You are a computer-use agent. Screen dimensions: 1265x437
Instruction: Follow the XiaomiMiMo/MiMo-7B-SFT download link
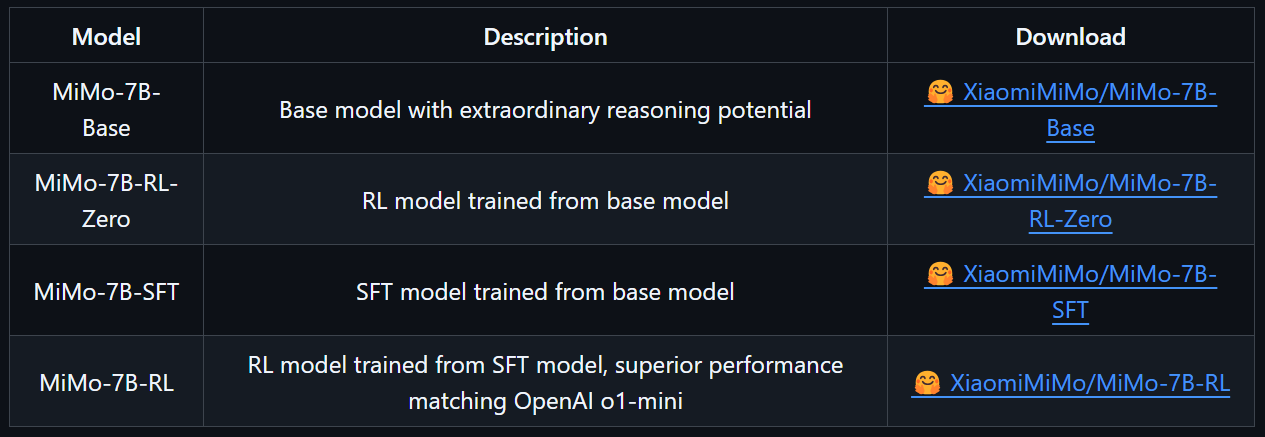[x=1089, y=274]
